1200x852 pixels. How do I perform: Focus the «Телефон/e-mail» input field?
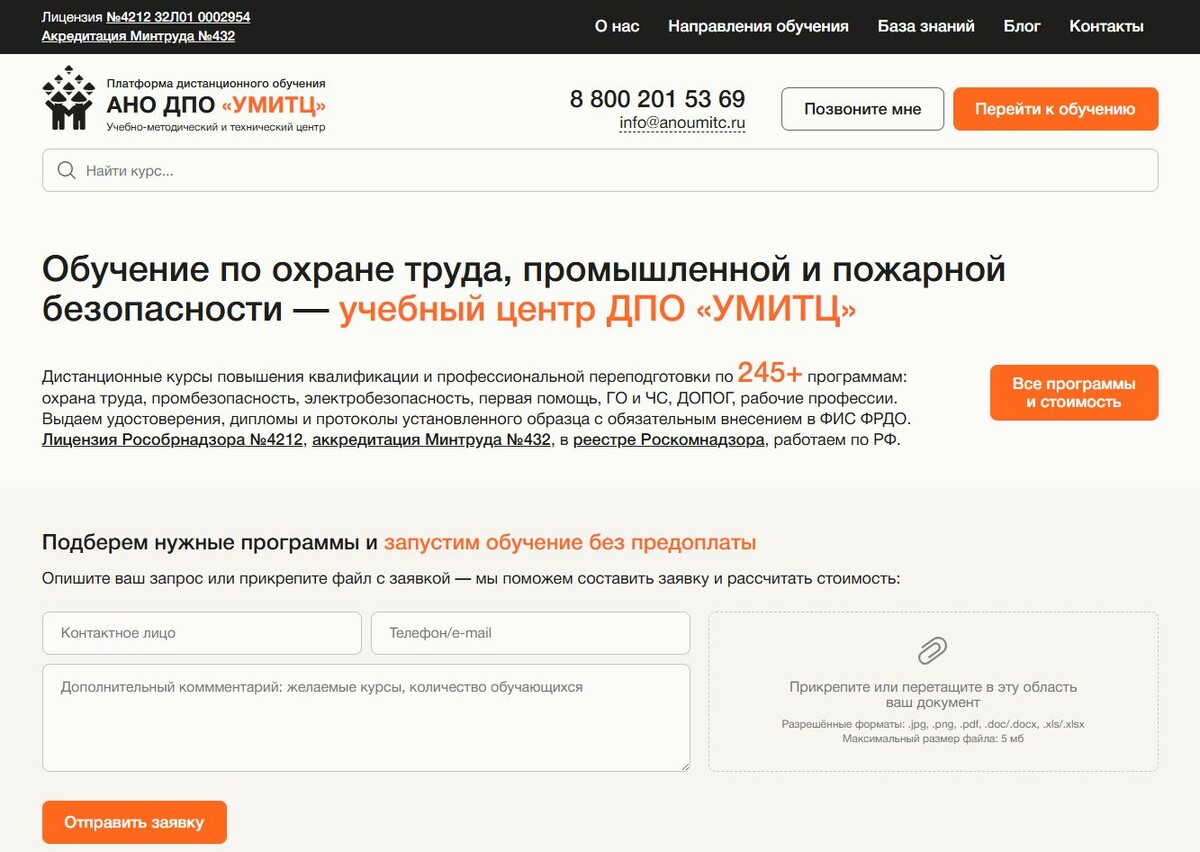530,633
